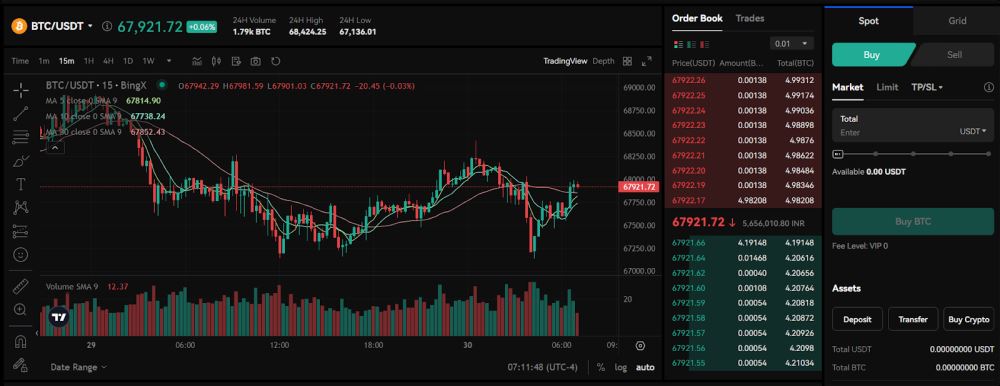Select the text annotation tool
The image size is (1000, 386).
tap(20, 184)
